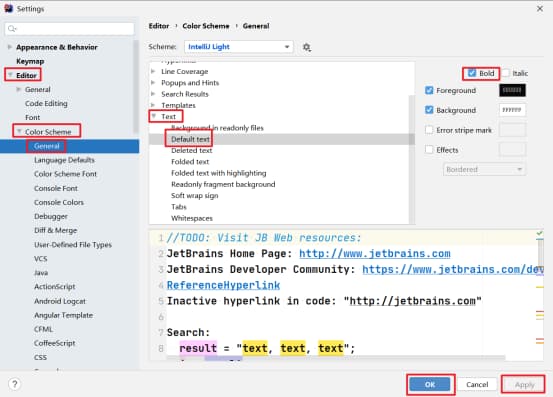Viewport: 553px width, 397px height.
Task: Select Readonly fragment background attribute
Action: [x=223, y=184]
